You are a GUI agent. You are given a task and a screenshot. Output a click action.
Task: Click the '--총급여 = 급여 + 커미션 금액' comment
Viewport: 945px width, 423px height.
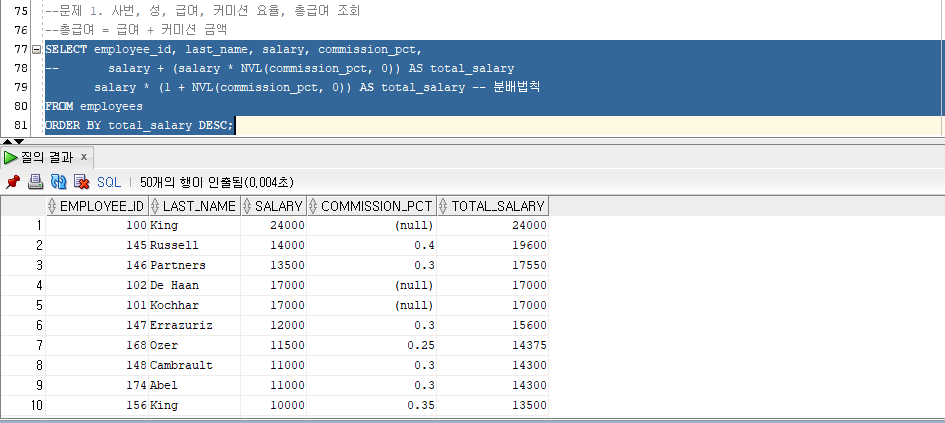(x=136, y=30)
